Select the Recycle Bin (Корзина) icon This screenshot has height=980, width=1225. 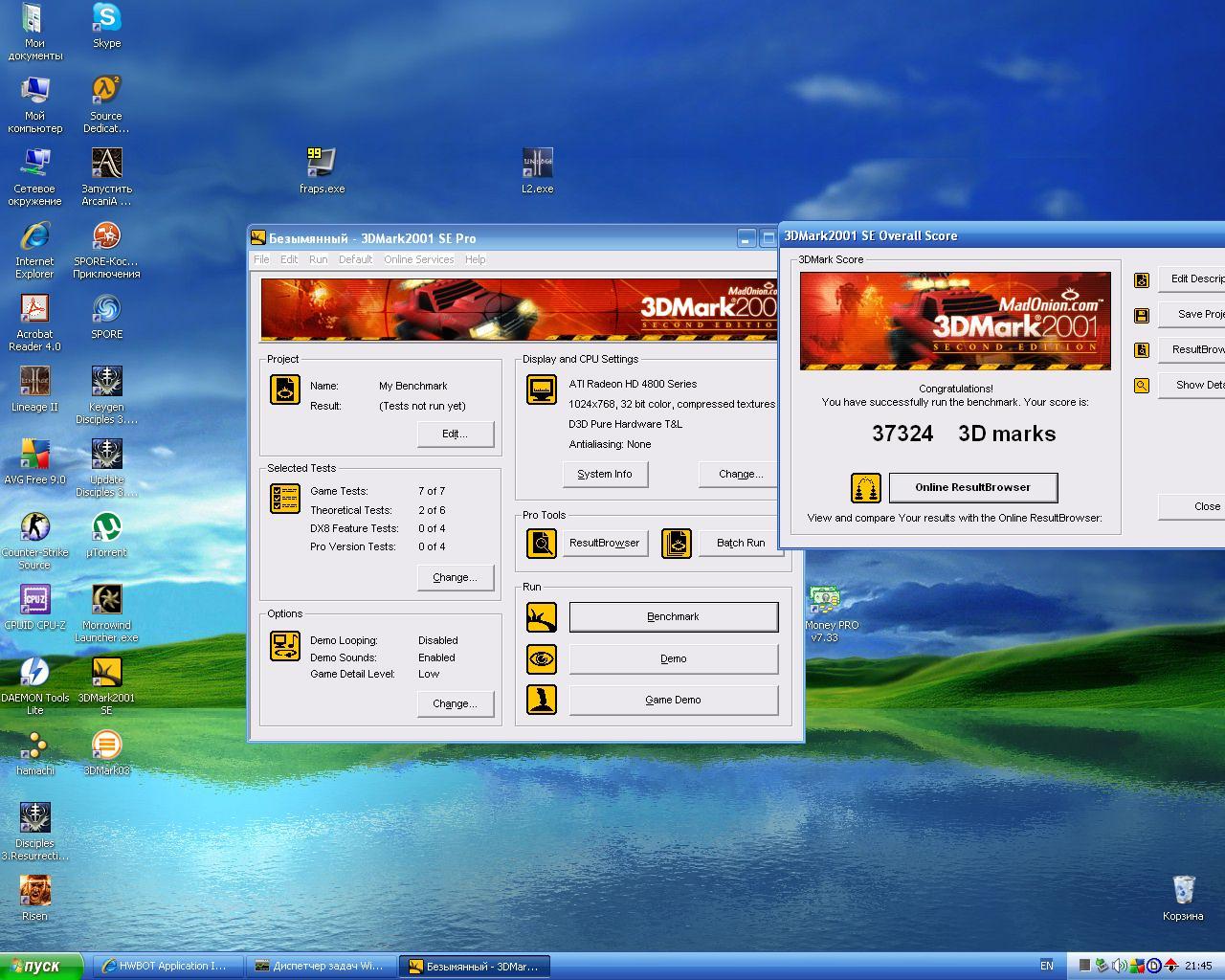pyautogui.click(x=1183, y=899)
